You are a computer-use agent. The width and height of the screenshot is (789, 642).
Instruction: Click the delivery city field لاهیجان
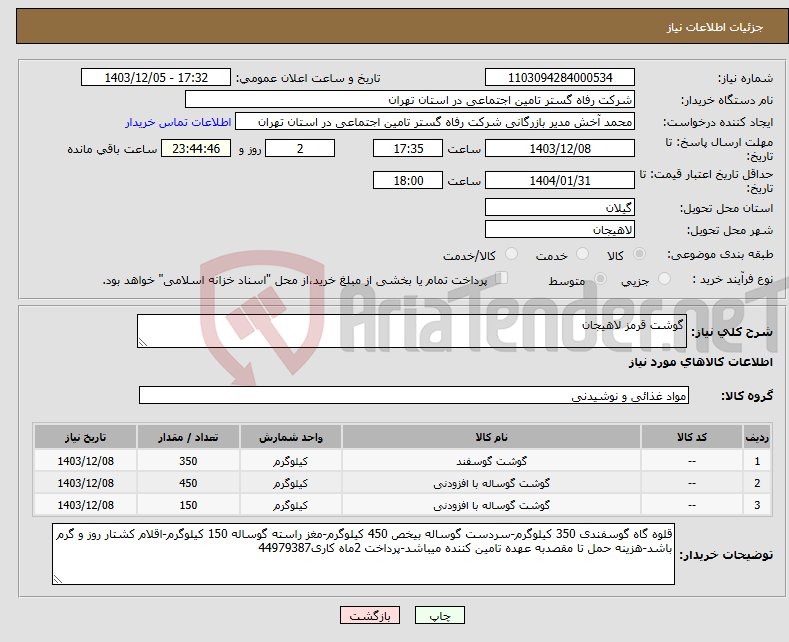[x=560, y=229]
